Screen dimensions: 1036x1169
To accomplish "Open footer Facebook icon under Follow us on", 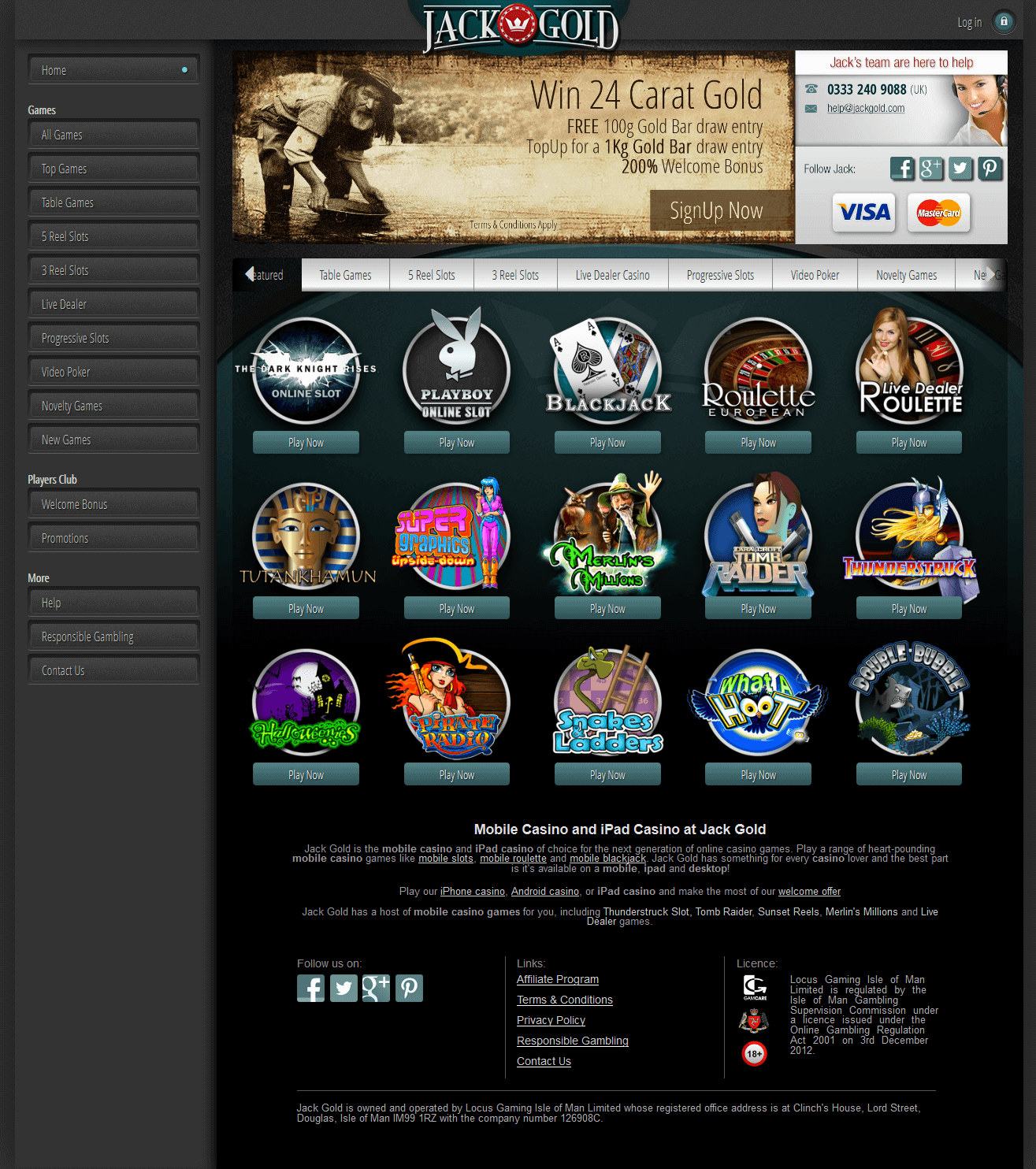I will coord(310,988).
